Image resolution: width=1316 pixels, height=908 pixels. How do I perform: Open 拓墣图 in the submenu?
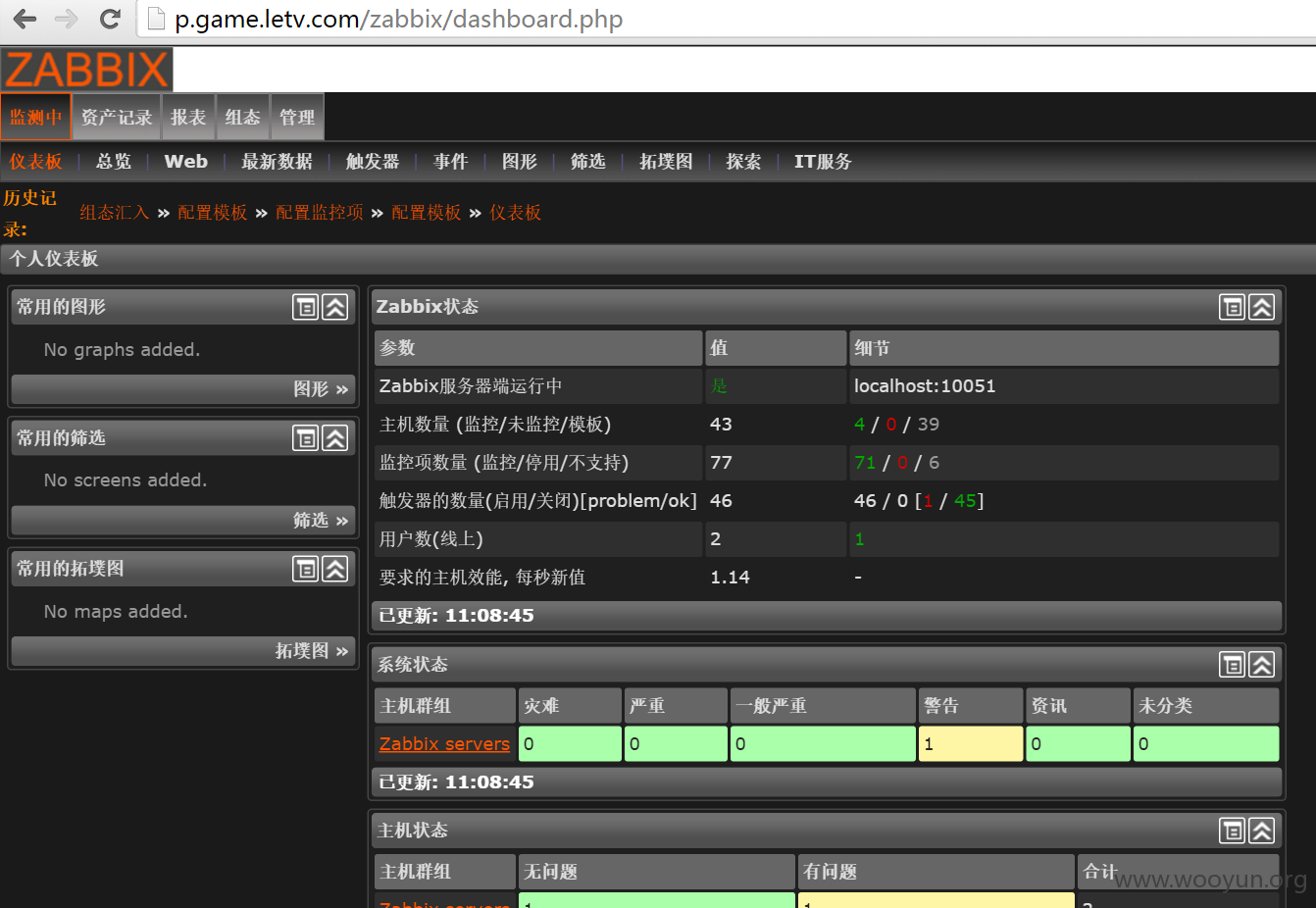[667, 162]
